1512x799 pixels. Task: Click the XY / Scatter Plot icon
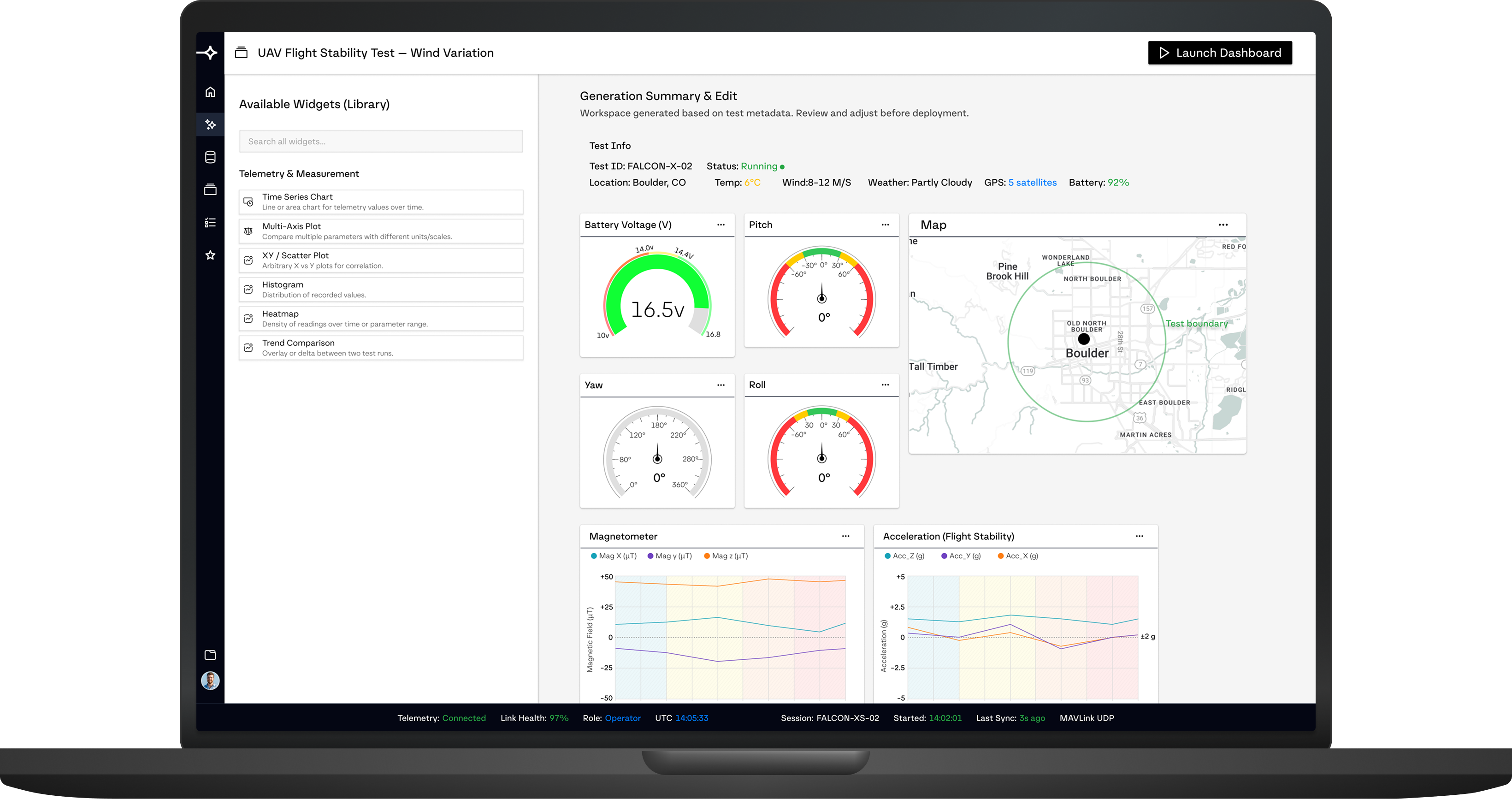248,260
